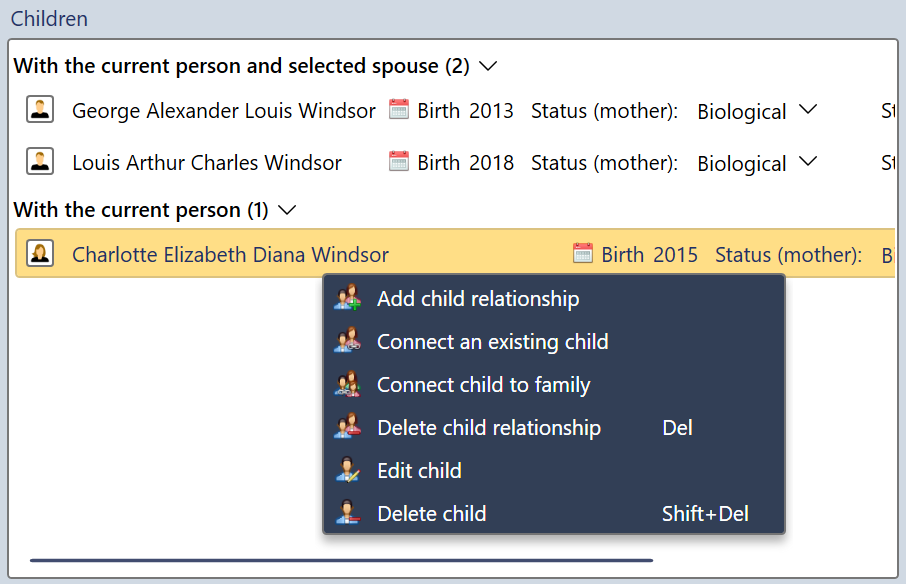
Task: Click Louis Arthur Charles Windsor's portrait icon
Action: pyautogui.click(x=40, y=162)
